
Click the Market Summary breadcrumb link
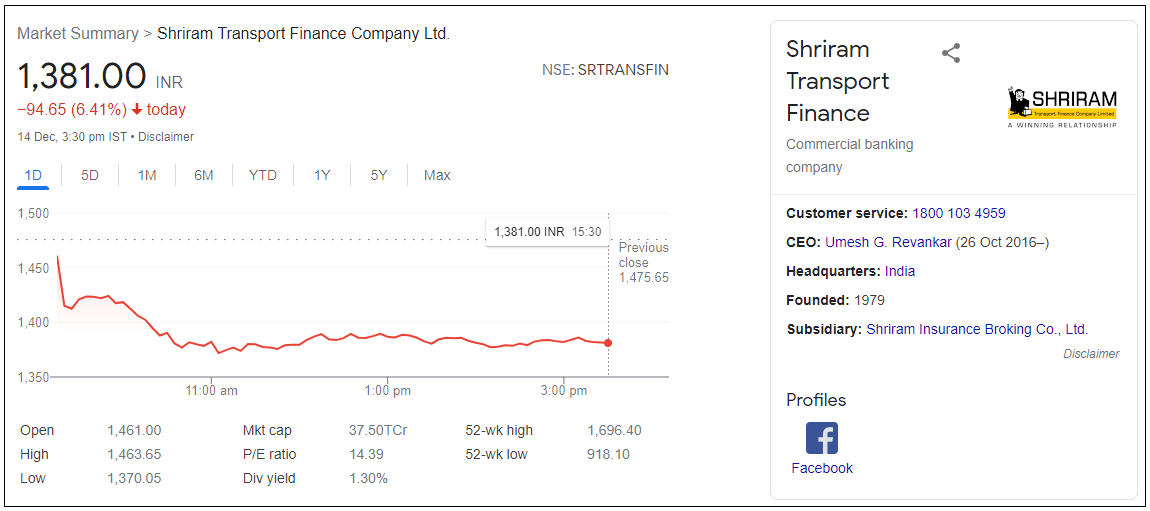(78, 33)
